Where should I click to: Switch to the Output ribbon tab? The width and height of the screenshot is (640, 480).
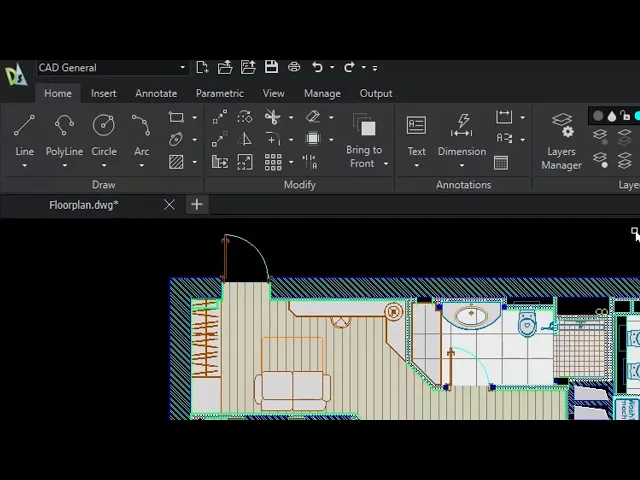point(376,93)
